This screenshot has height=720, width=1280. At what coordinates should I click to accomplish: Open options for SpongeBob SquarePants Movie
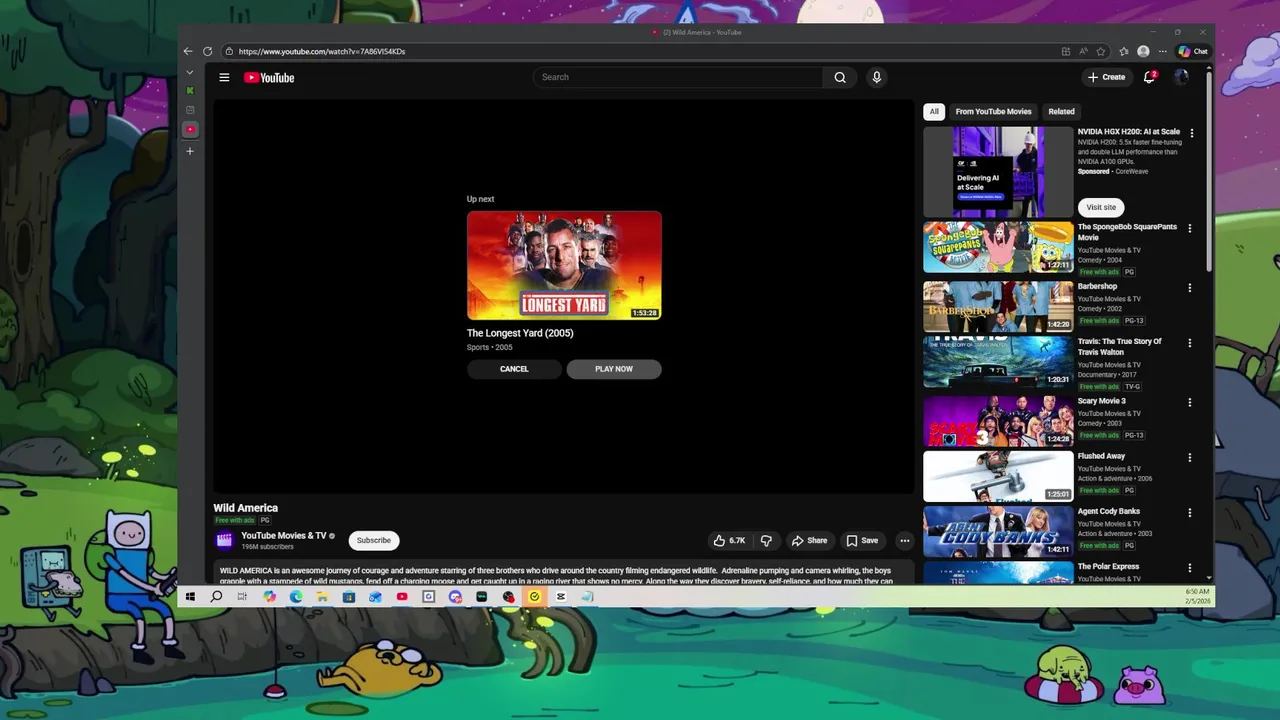(1190, 228)
